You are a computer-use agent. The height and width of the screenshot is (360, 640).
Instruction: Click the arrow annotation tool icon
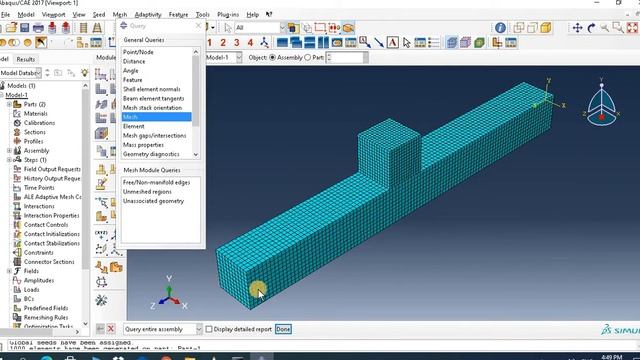click(378, 42)
